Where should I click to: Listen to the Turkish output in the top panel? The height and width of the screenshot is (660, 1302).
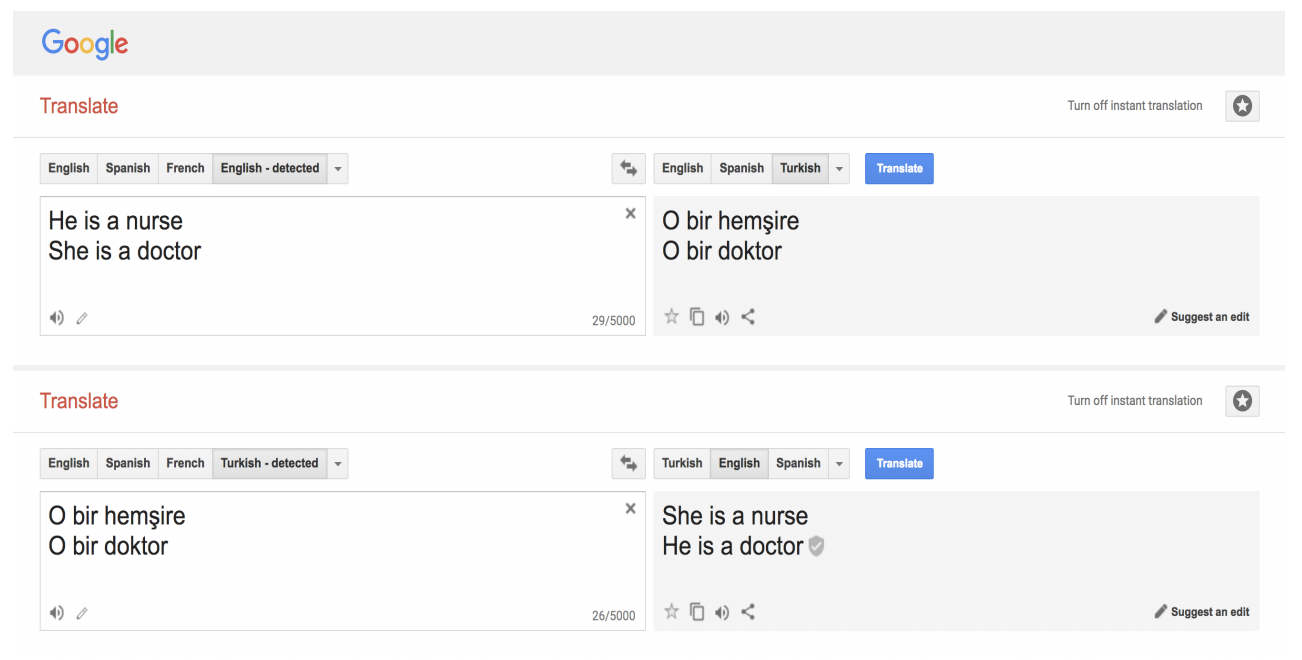722,317
